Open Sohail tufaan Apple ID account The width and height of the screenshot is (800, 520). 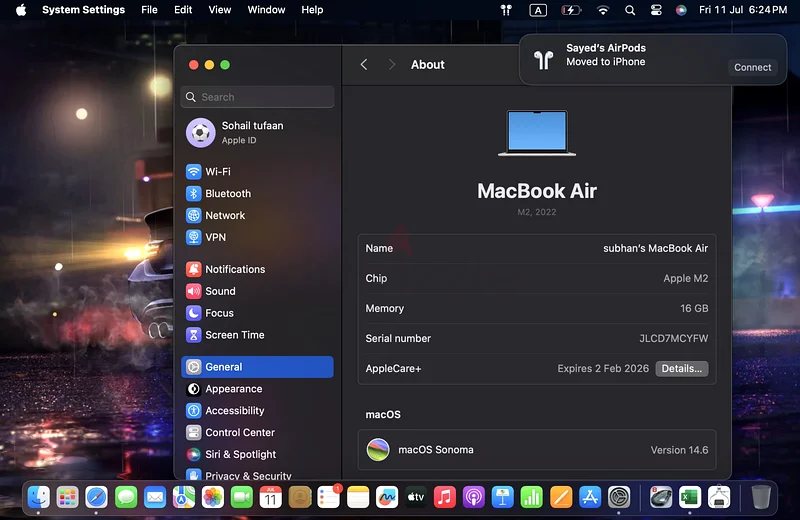click(257, 133)
